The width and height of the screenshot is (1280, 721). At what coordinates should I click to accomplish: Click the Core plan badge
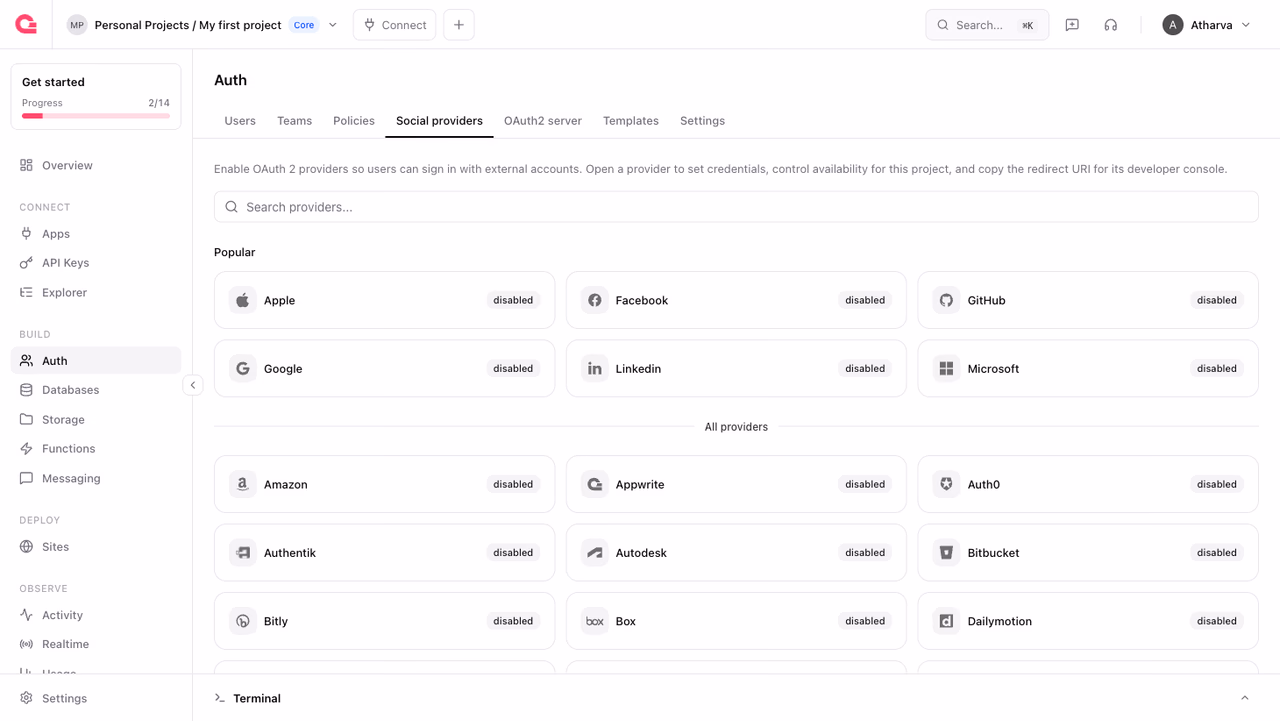pyautogui.click(x=304, y=25)
